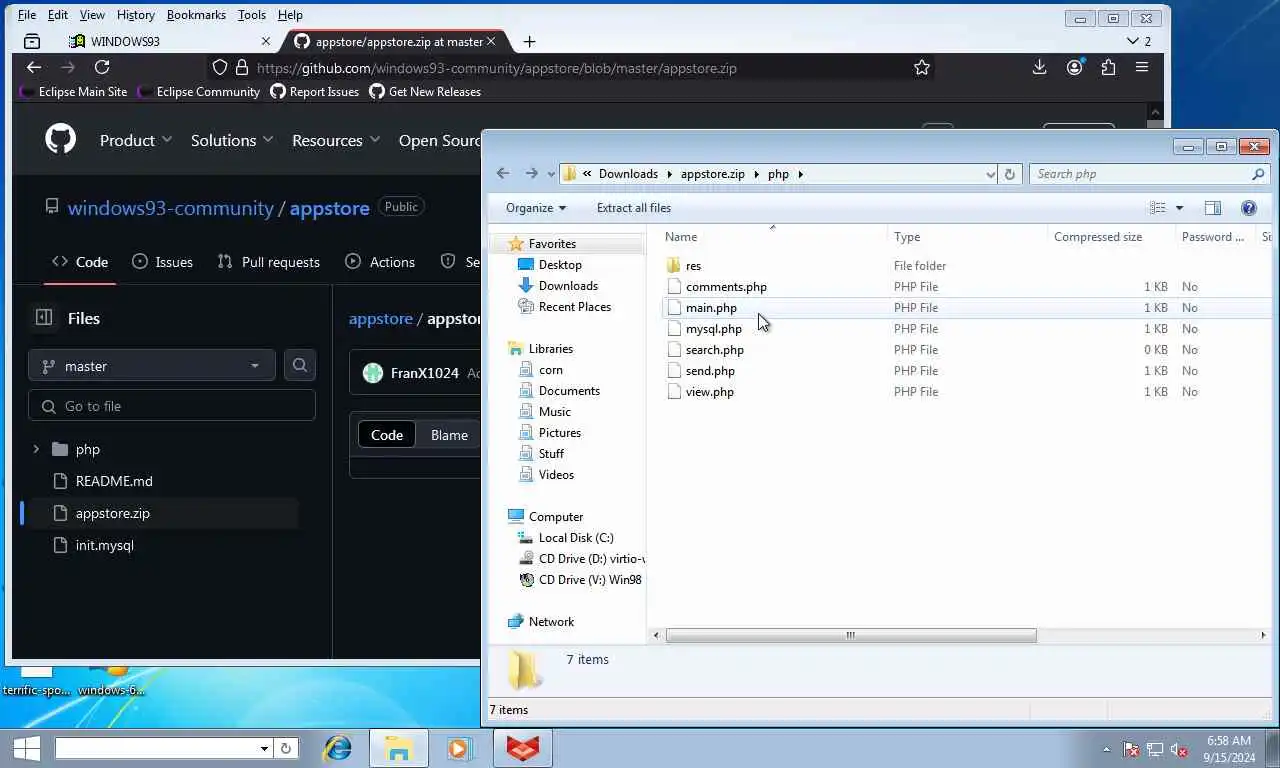The height and width of the screenshot is (768, 1280).
Task: Close the appstore.zip browser tab
Action: tap(491, 41)
